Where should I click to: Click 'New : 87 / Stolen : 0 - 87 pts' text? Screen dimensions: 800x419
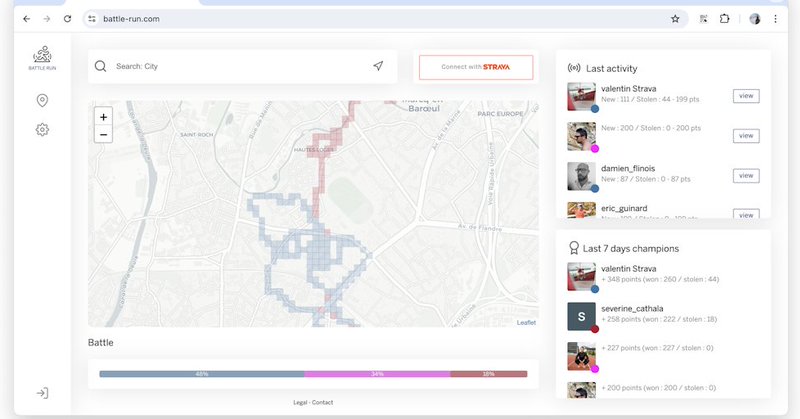point(646,179)
